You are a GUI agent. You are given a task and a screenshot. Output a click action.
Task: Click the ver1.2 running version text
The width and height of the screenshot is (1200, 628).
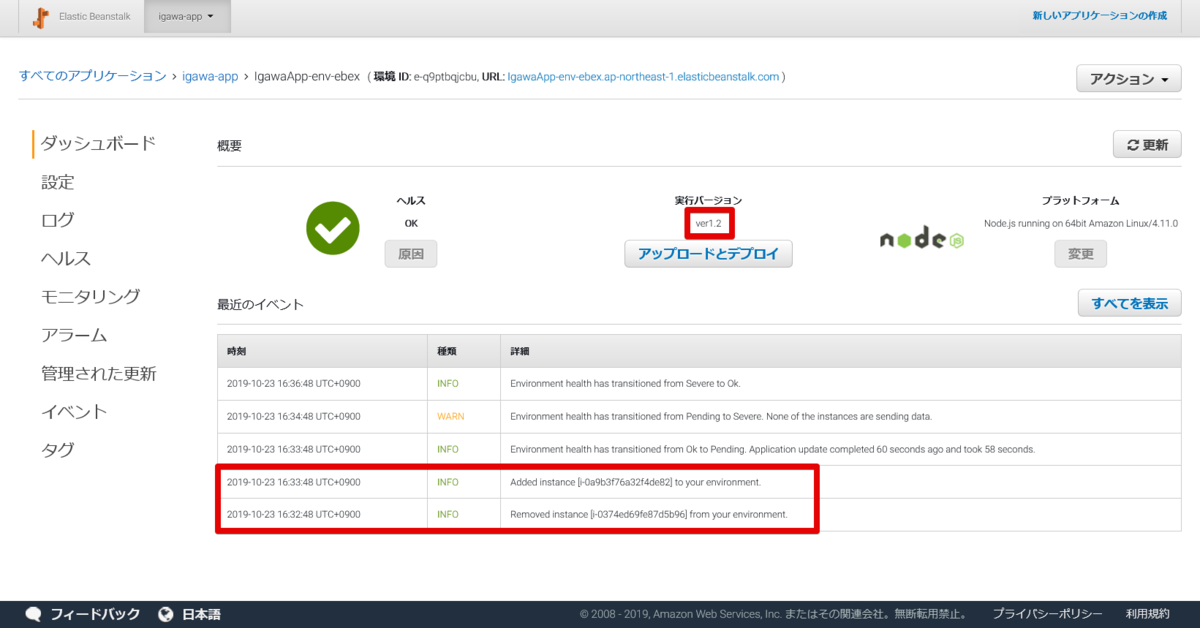[x=708, y=223]
